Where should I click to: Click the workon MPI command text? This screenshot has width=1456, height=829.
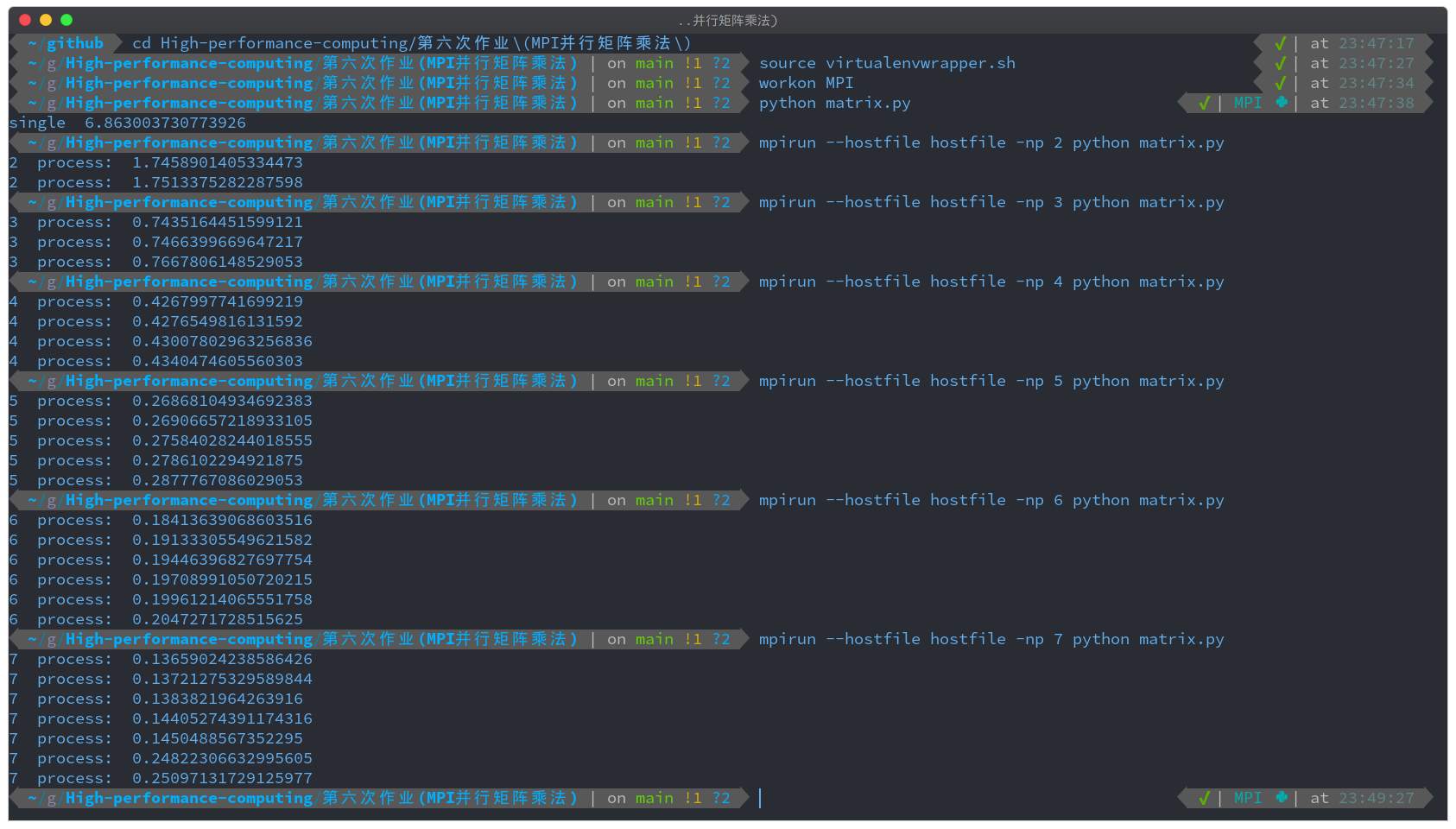point(806,83)
